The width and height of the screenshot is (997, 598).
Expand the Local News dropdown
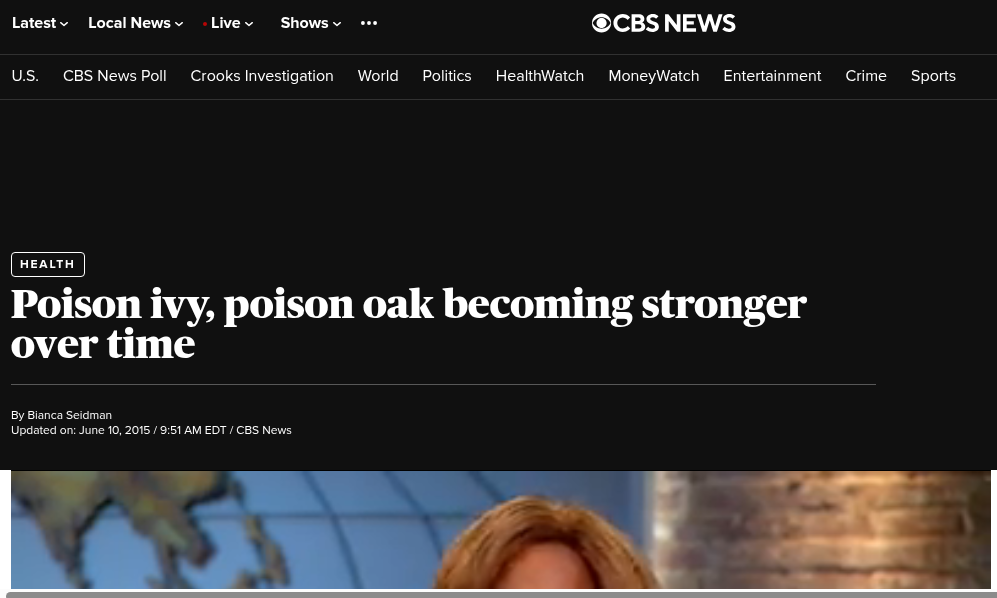135,23
